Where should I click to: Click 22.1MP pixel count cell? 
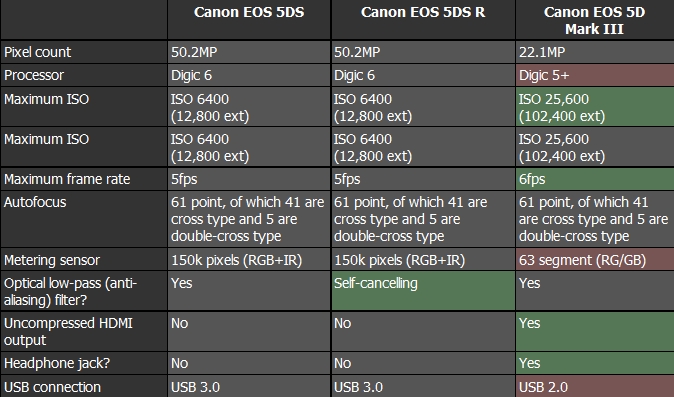point(595,52)
